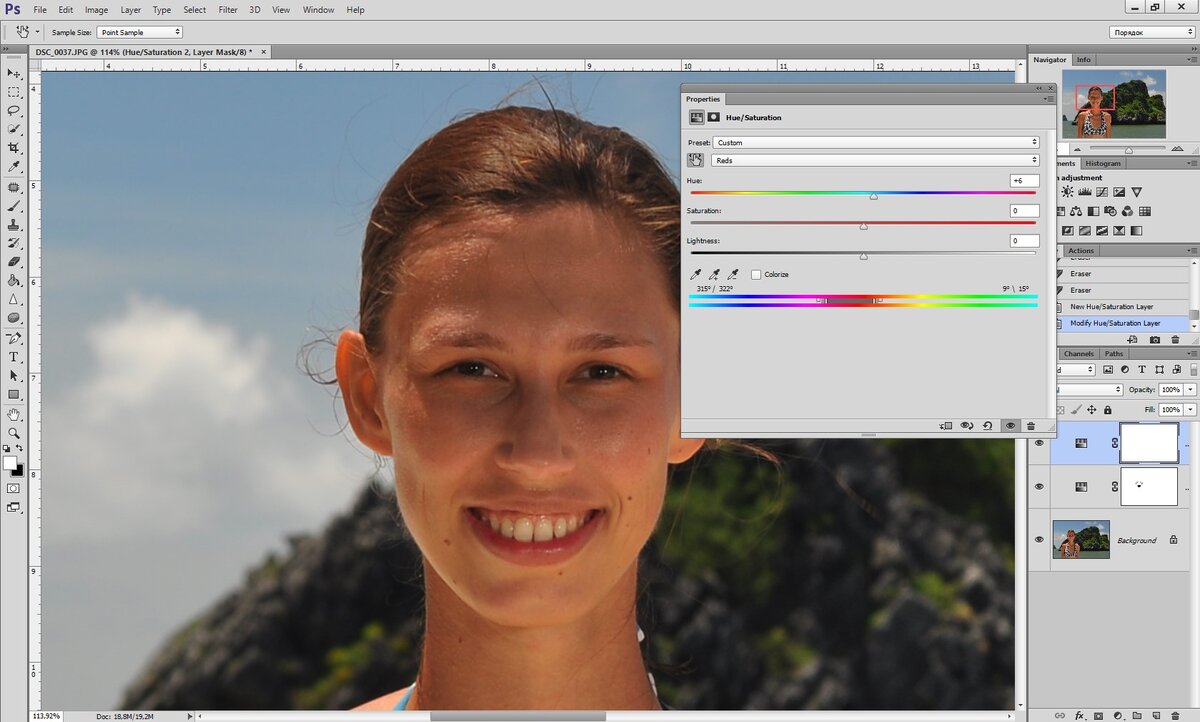Select the History Brush tool
Viewport: 1200px width, 722px height.
tap(14, 243)
